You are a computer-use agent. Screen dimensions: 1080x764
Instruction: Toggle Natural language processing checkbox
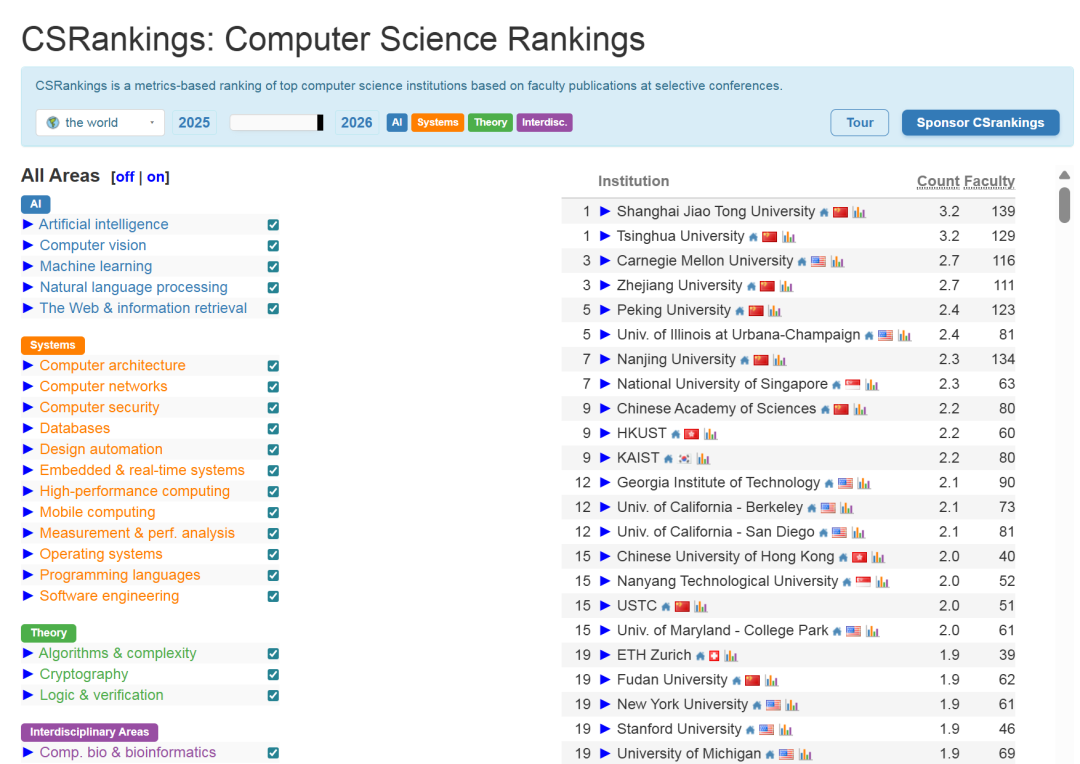(x=273, y=288)
